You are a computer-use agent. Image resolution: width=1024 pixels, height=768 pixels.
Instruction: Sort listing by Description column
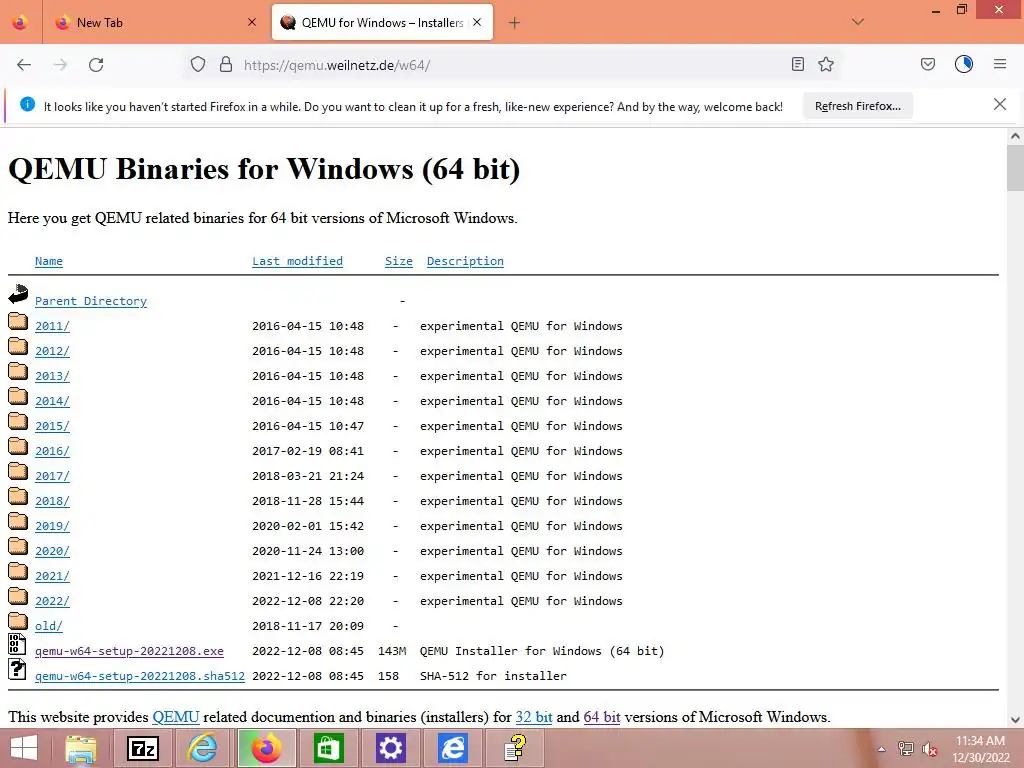465,261
